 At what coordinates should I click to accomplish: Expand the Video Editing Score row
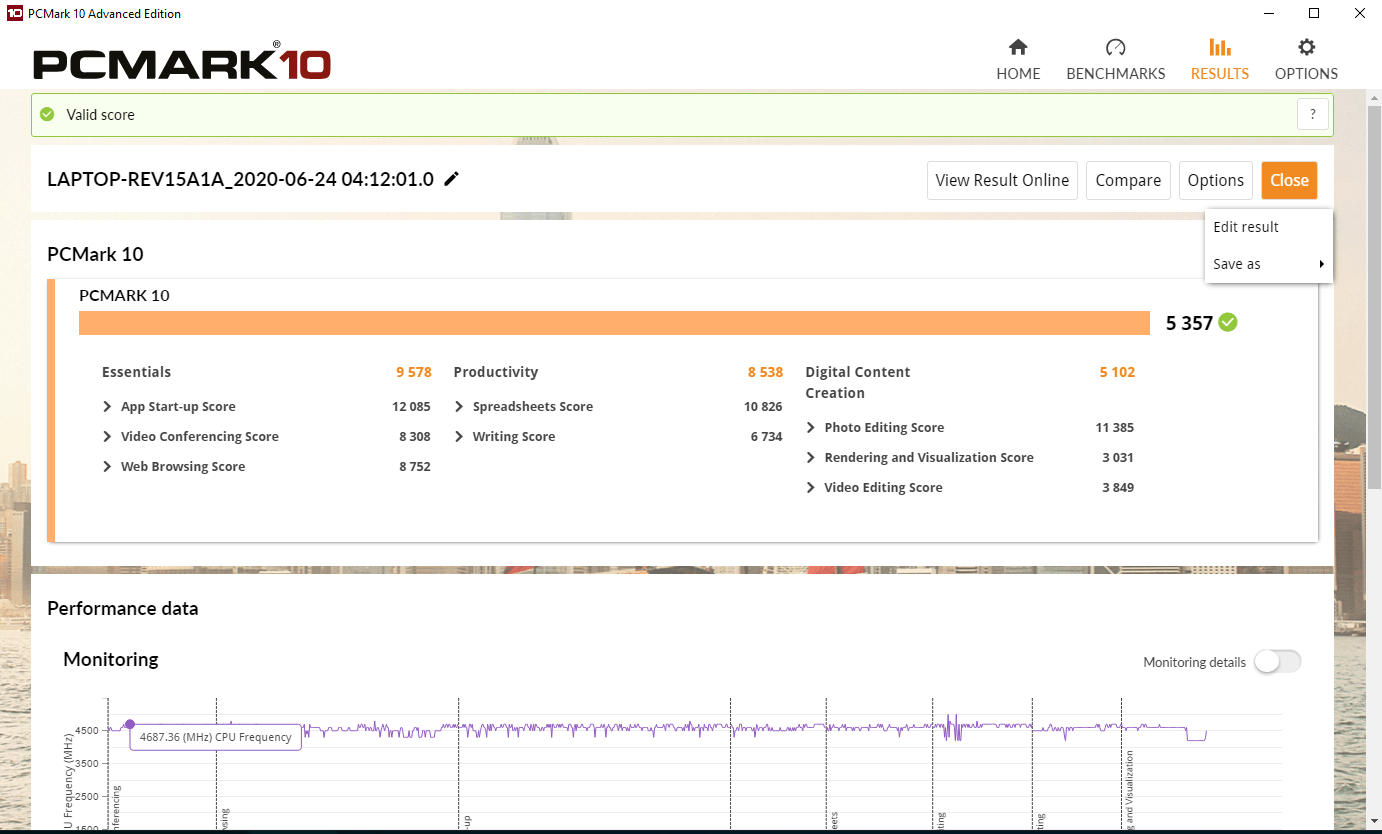point(811,488)
